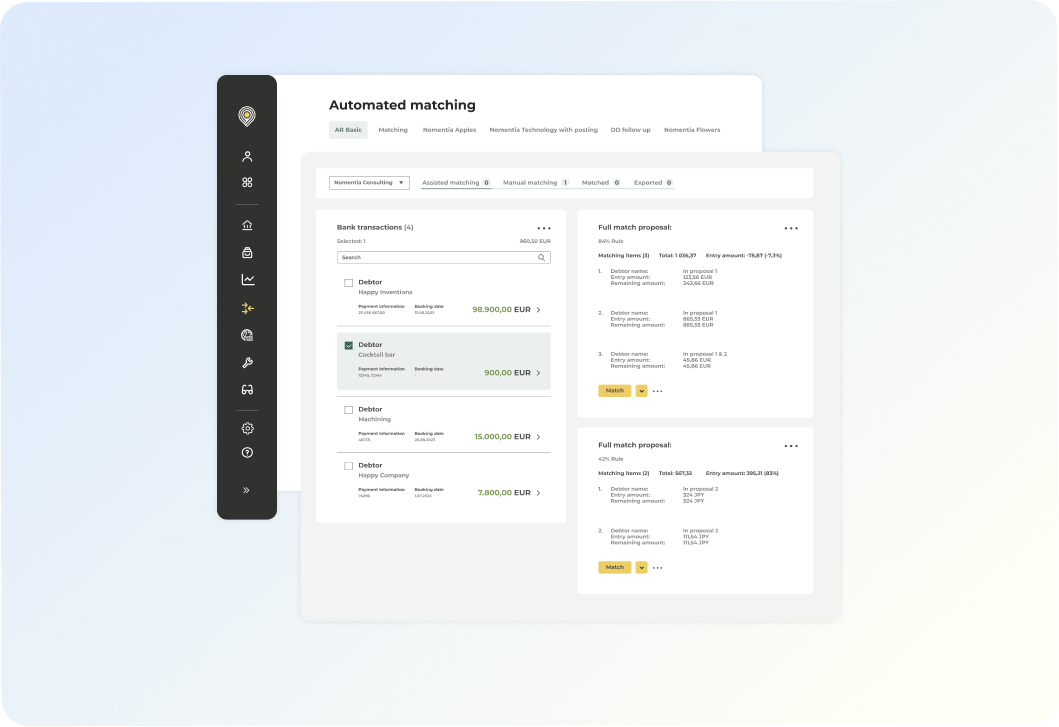
Task: Open the home icon in sidebar
Action: [247, 225]
